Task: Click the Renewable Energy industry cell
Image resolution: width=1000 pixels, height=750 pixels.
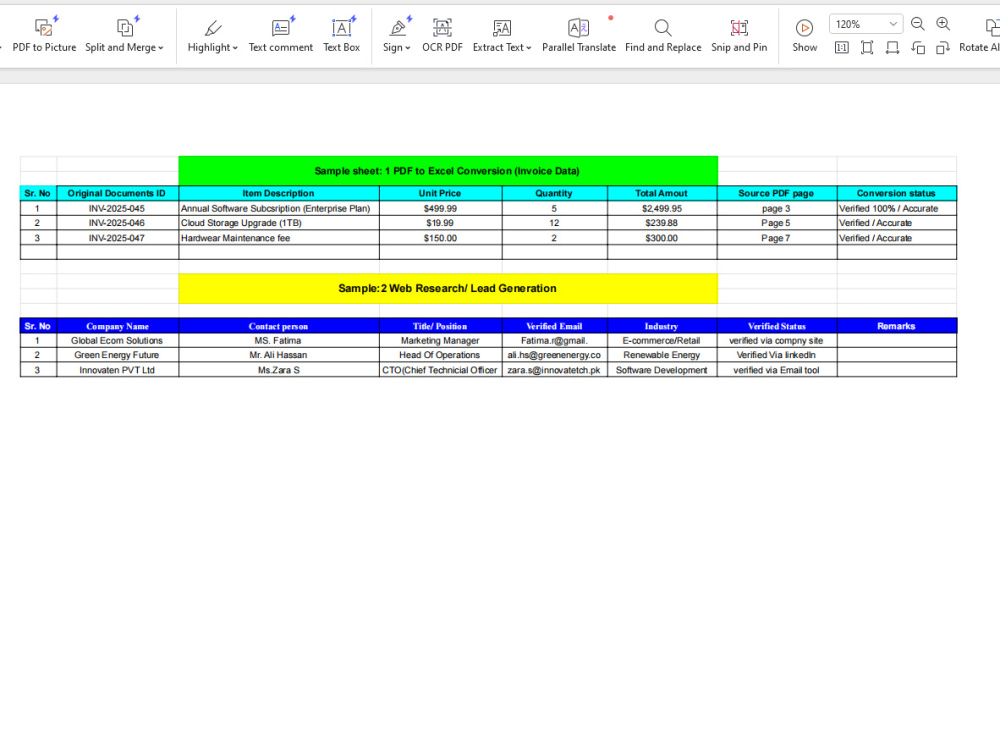Action: (662, 355)
